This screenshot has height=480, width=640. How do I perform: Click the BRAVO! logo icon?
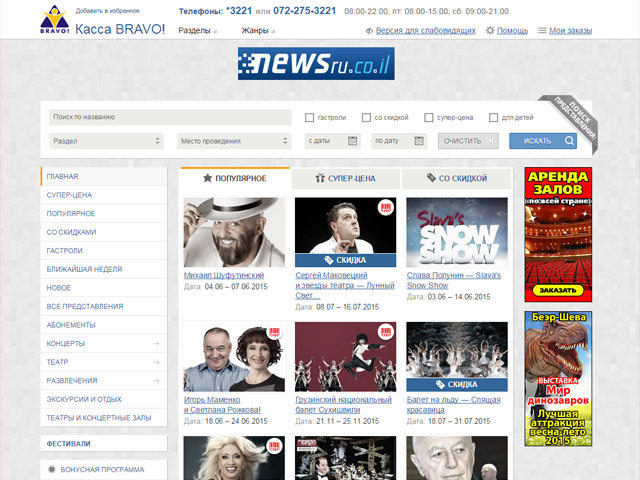54,19
